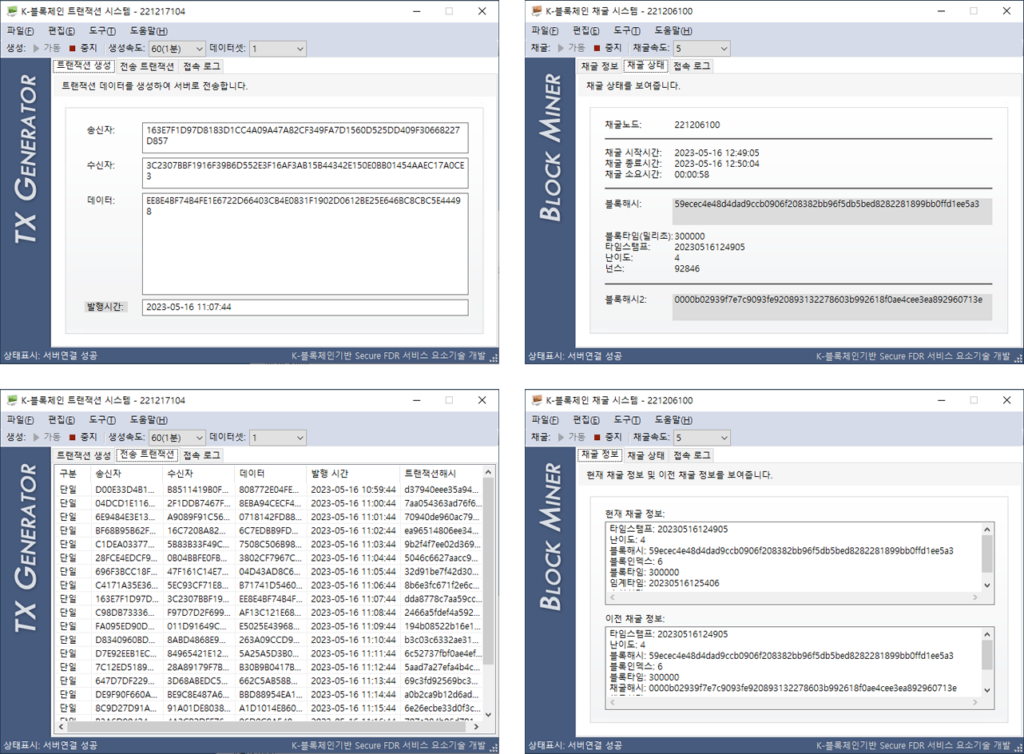This screenshot has width=1024, height=754.
Task: Click the red 중지 stop icon in the 트랜잭션 생성 window
Action: pyautogui.click(x=72, y=48)
